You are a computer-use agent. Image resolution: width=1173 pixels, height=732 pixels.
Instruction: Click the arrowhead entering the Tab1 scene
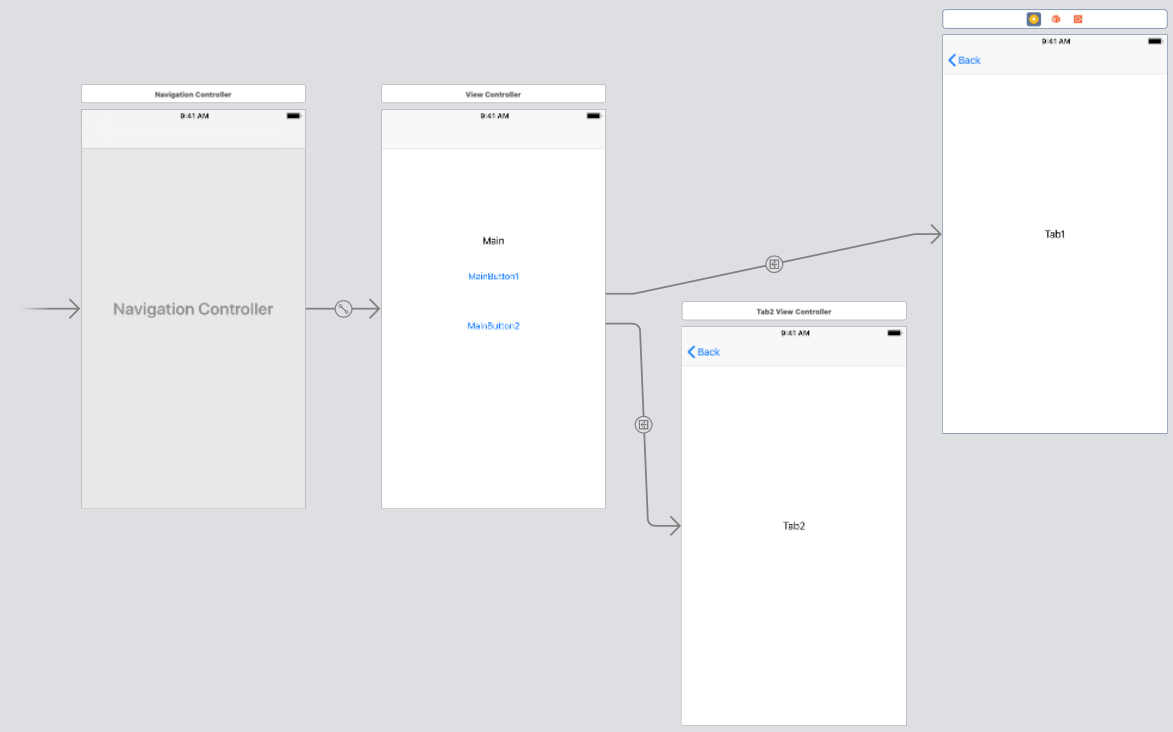point(935,234)
